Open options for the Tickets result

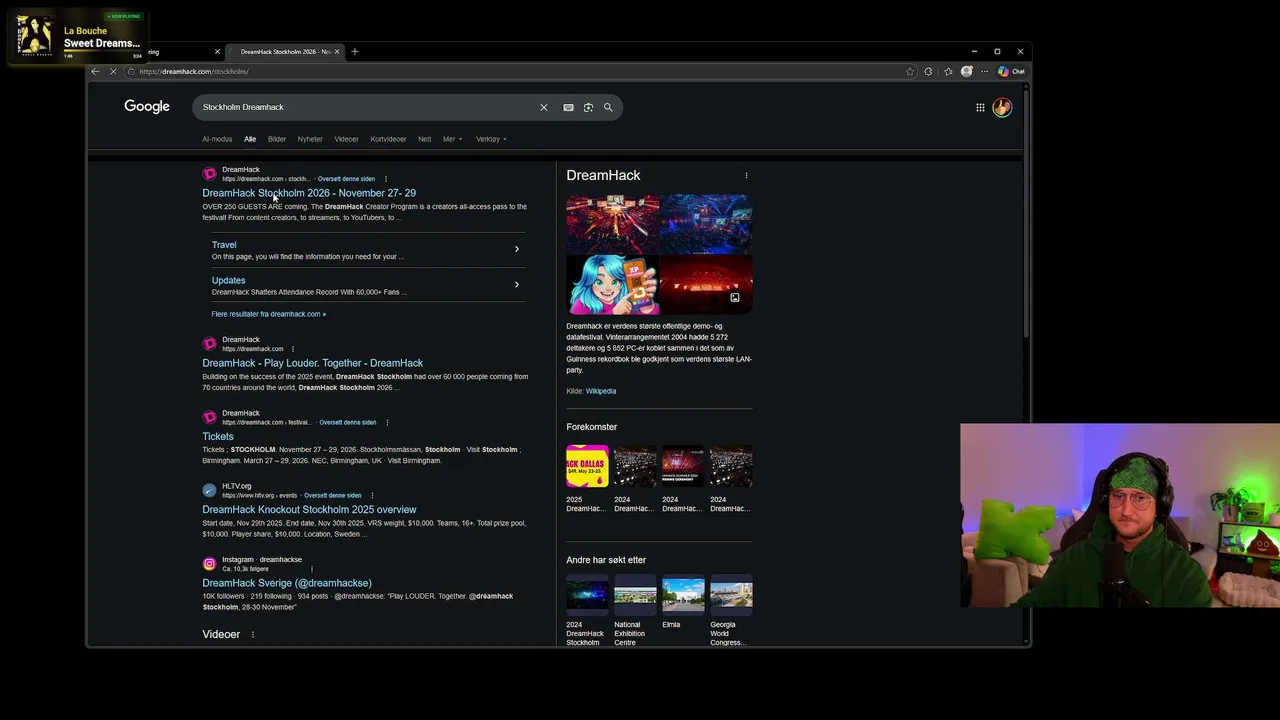[387, 422]
